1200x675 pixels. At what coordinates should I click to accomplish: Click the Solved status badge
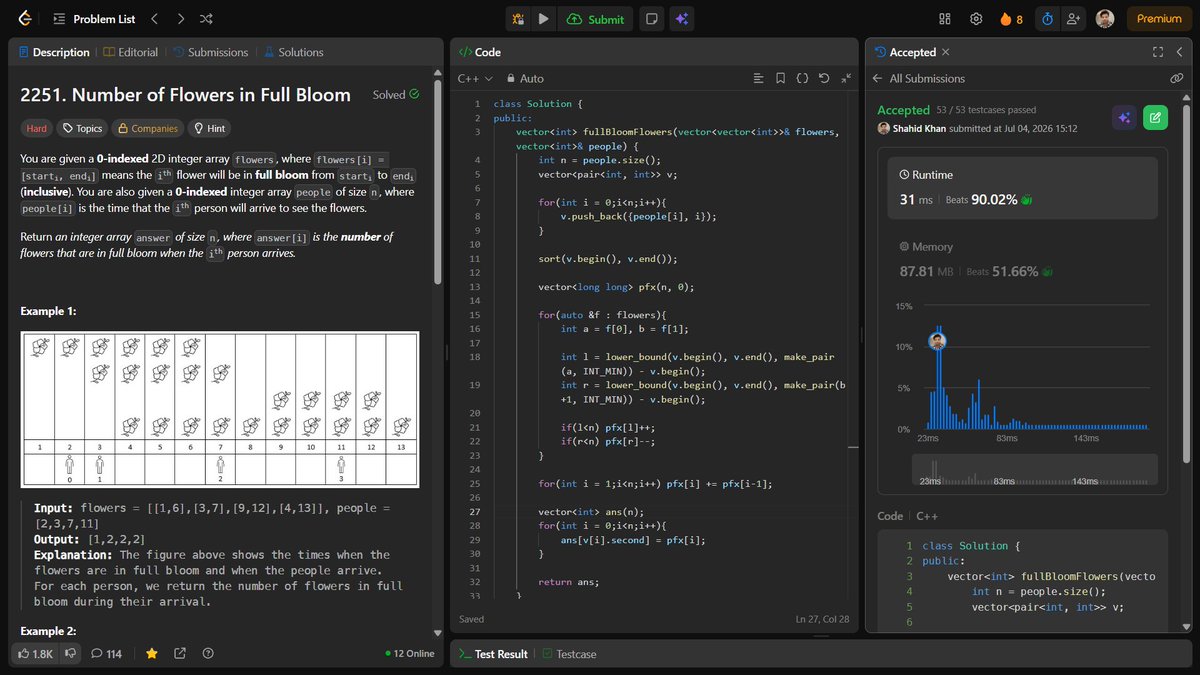point(395,95)
